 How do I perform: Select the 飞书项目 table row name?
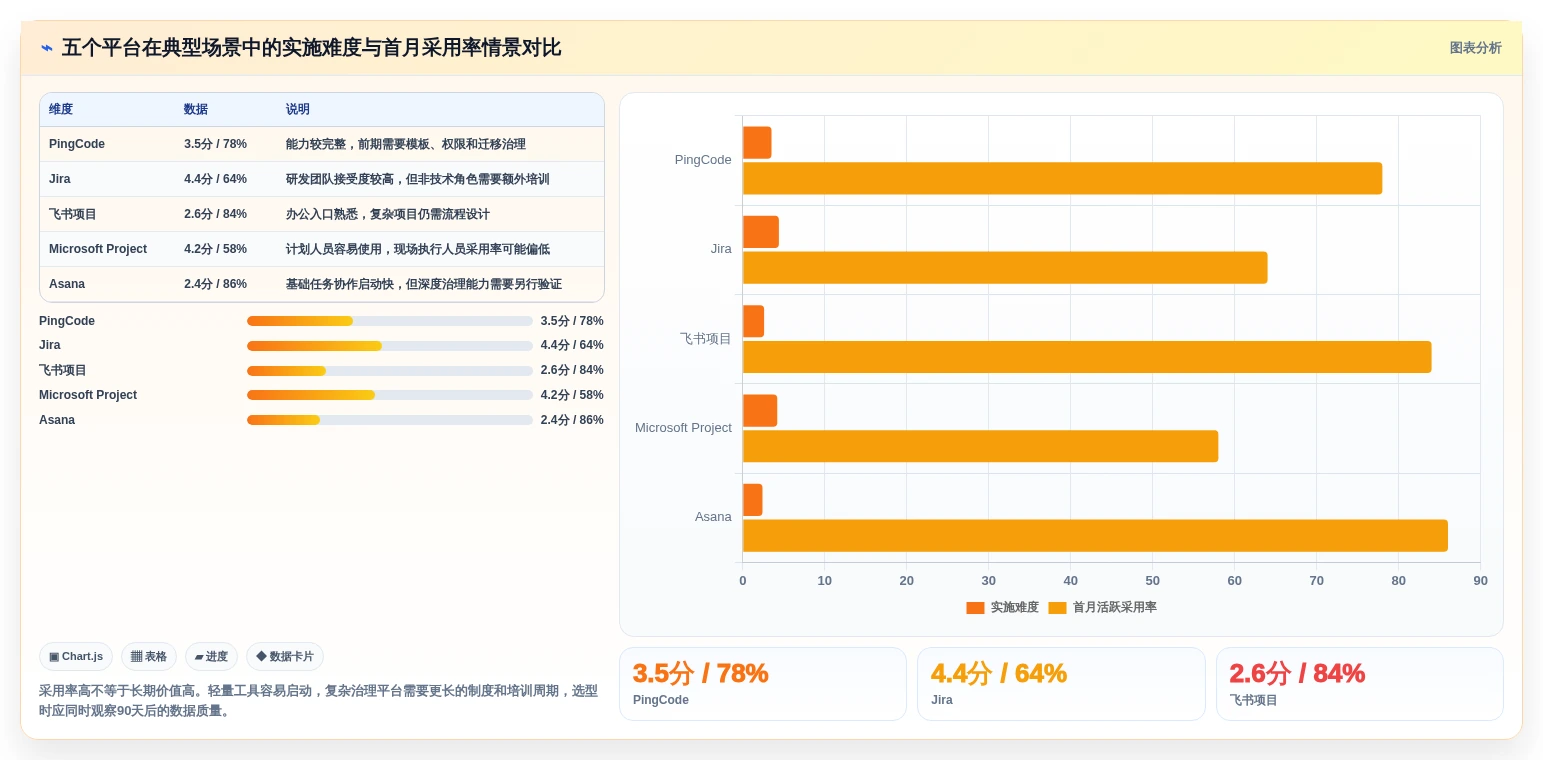point(73,214)
